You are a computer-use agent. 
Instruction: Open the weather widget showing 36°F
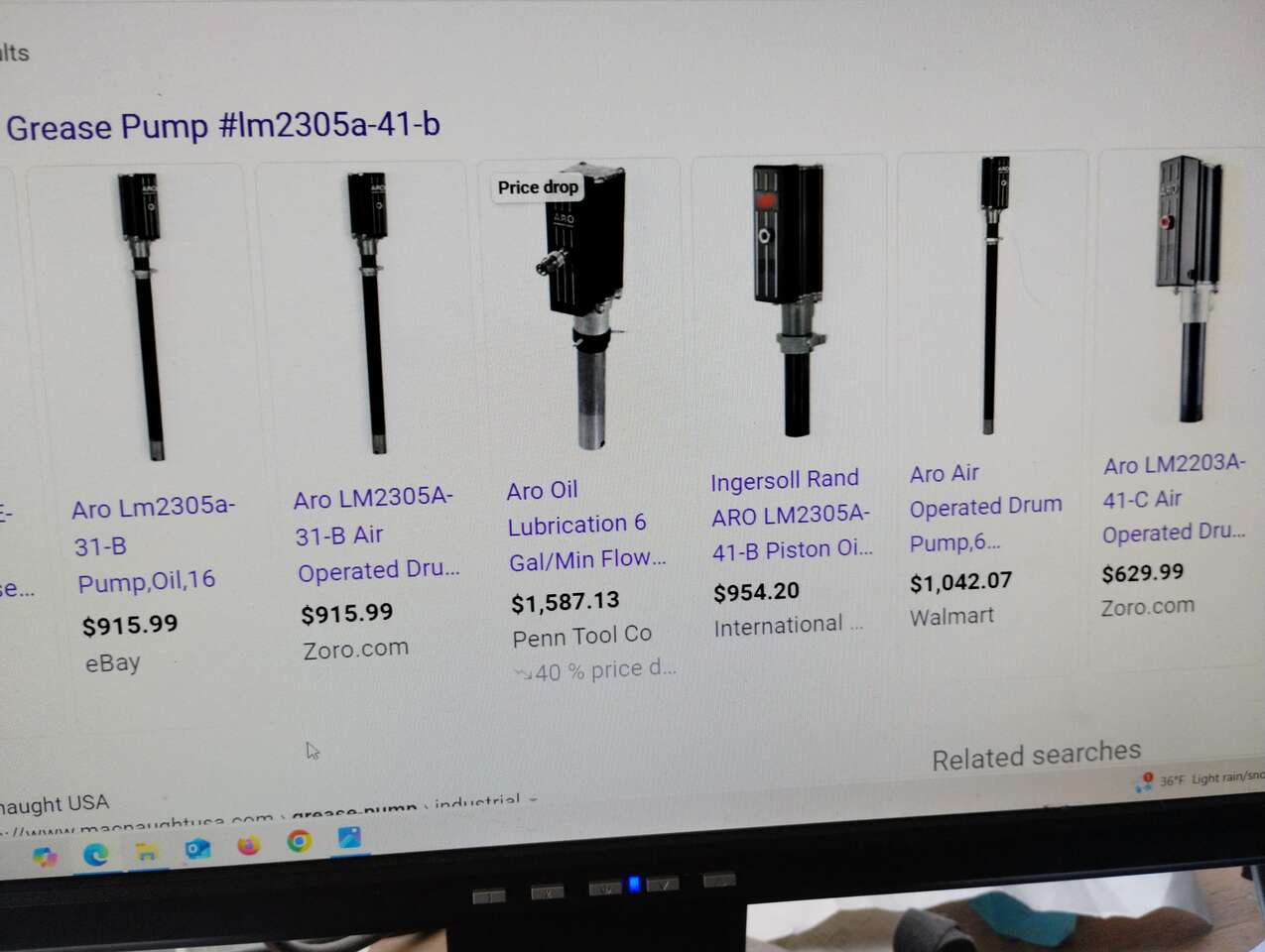[x=1201, y=779]
